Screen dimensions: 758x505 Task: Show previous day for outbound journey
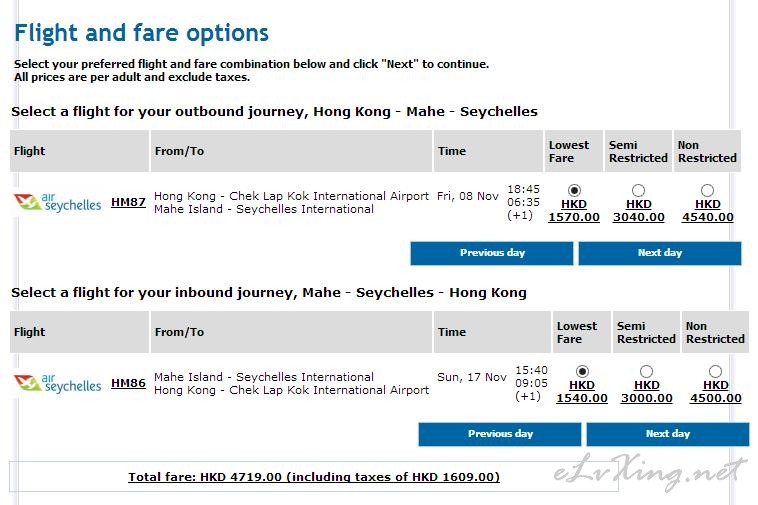[492, 253]
